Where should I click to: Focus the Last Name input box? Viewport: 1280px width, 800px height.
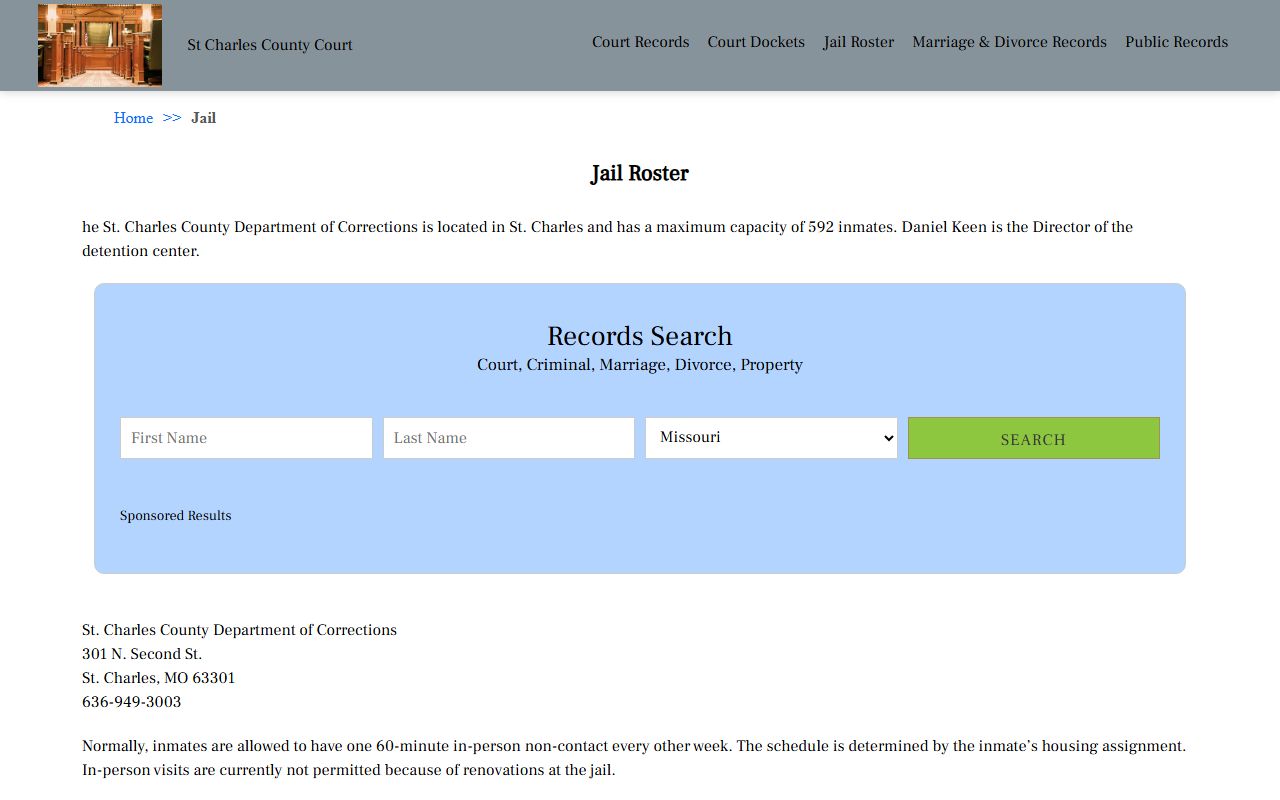point(508,438)
